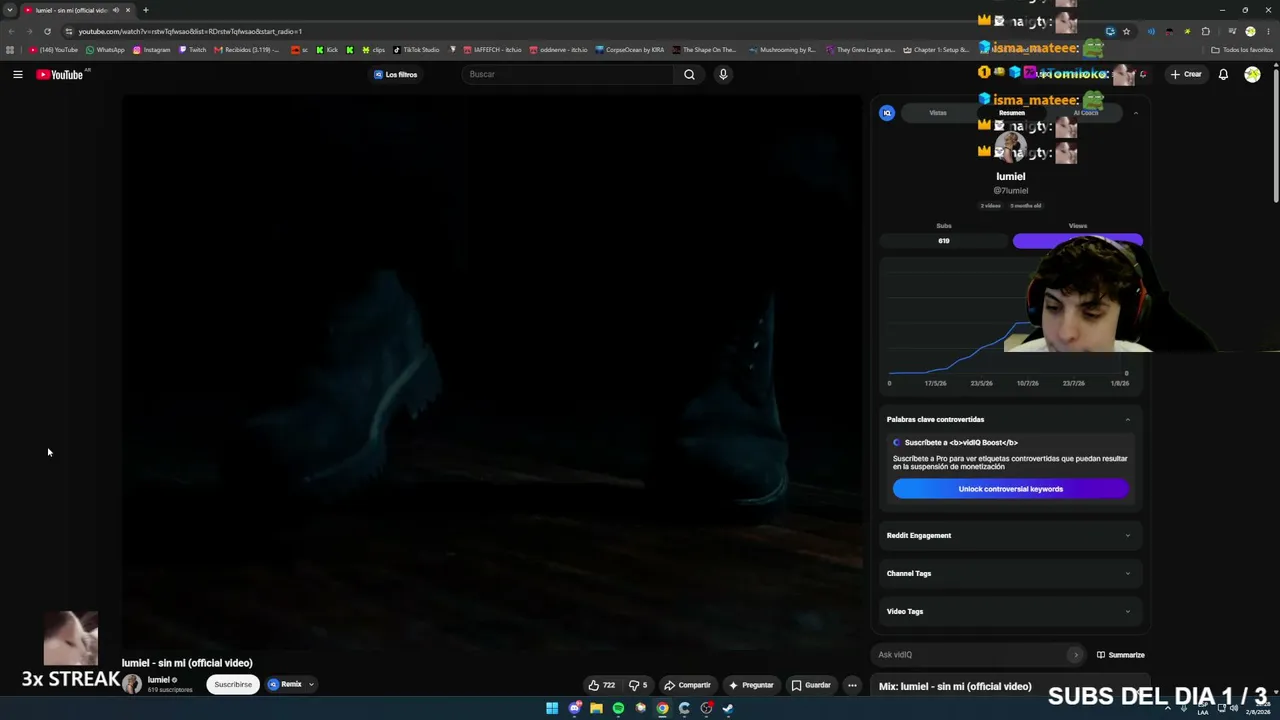
Task: Click Unlock controversial keywords button
Action: [1011, 489]
